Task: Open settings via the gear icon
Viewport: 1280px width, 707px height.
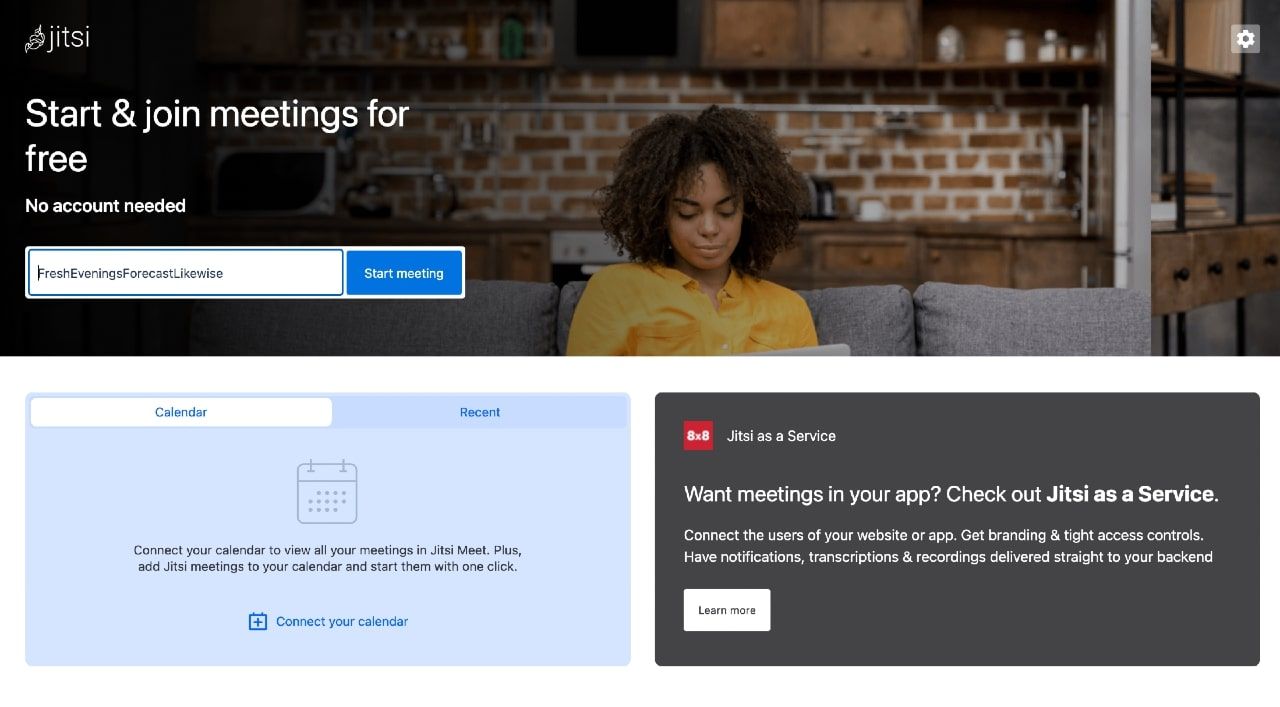Action: [x=1245, y=39]
